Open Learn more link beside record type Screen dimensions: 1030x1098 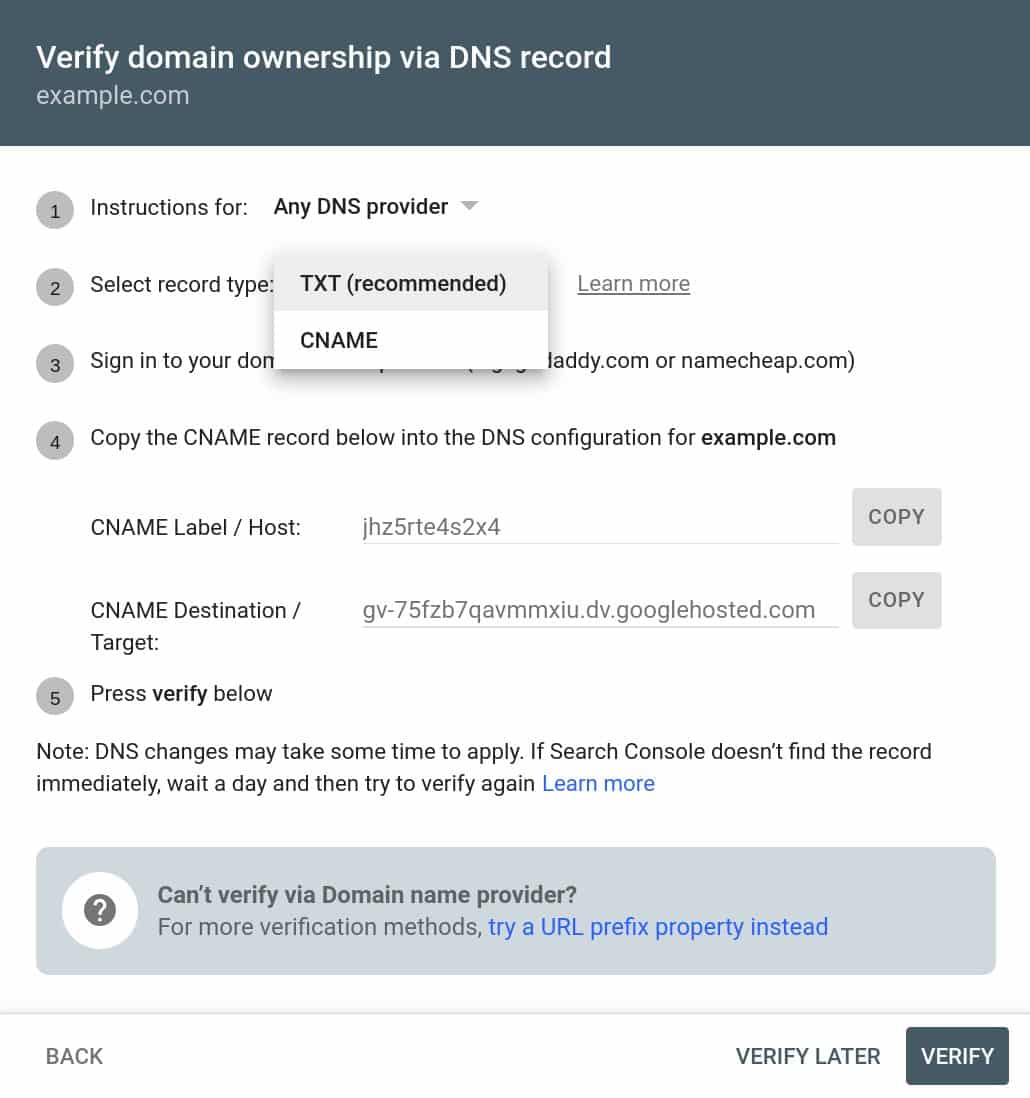633,284
